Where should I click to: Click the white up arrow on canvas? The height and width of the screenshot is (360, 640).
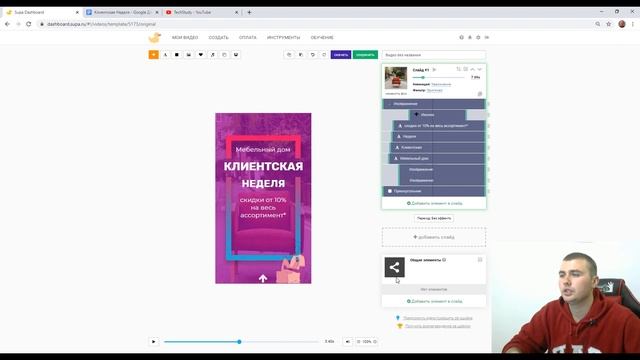(263, 278)
